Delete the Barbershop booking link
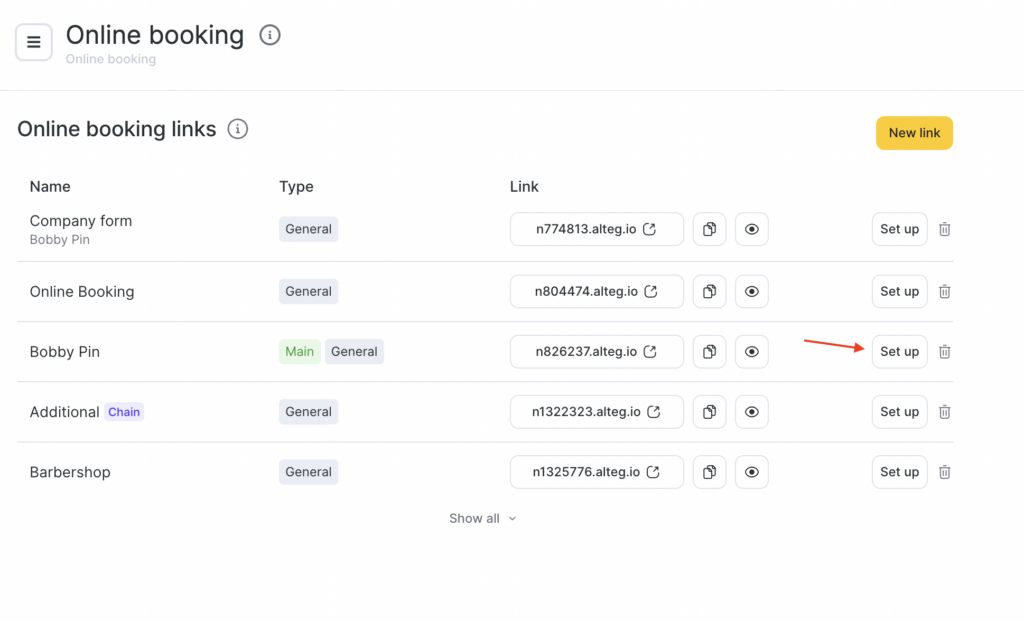Image resolution: width=1024 pixels, height=622 pixels. tap(944, 472)
